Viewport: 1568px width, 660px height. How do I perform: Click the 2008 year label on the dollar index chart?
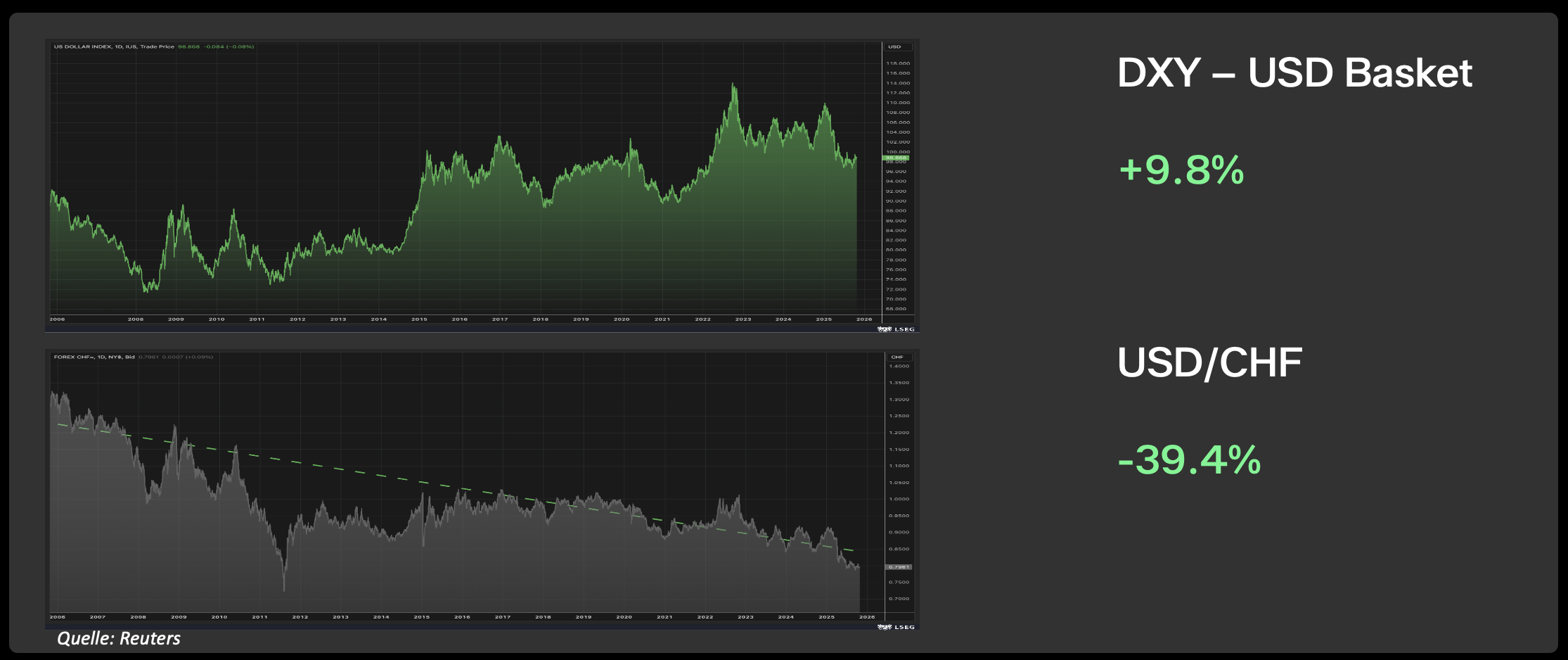pyautogui.click(x=136, y=319)
